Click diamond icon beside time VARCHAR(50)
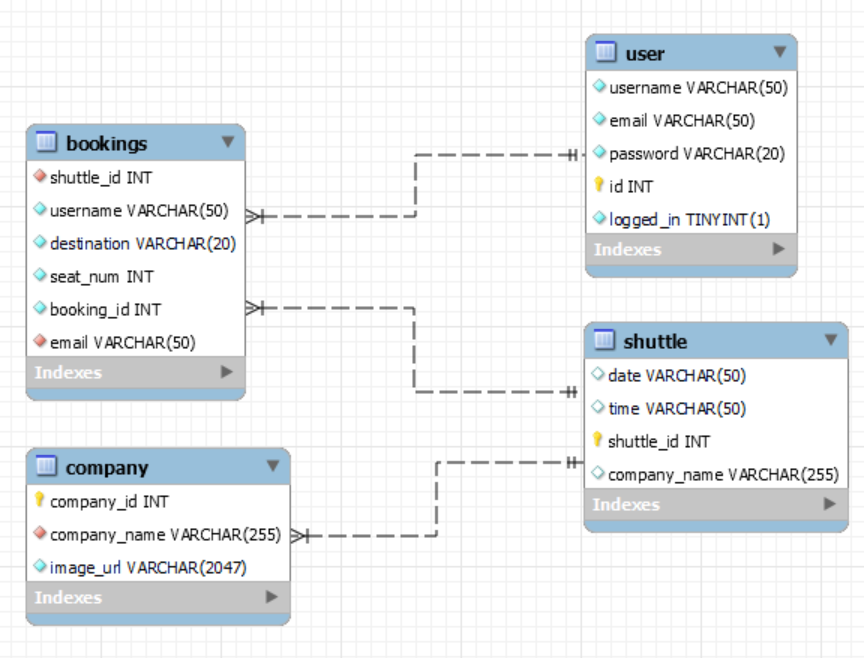864x658 pixels. point(598,407)
